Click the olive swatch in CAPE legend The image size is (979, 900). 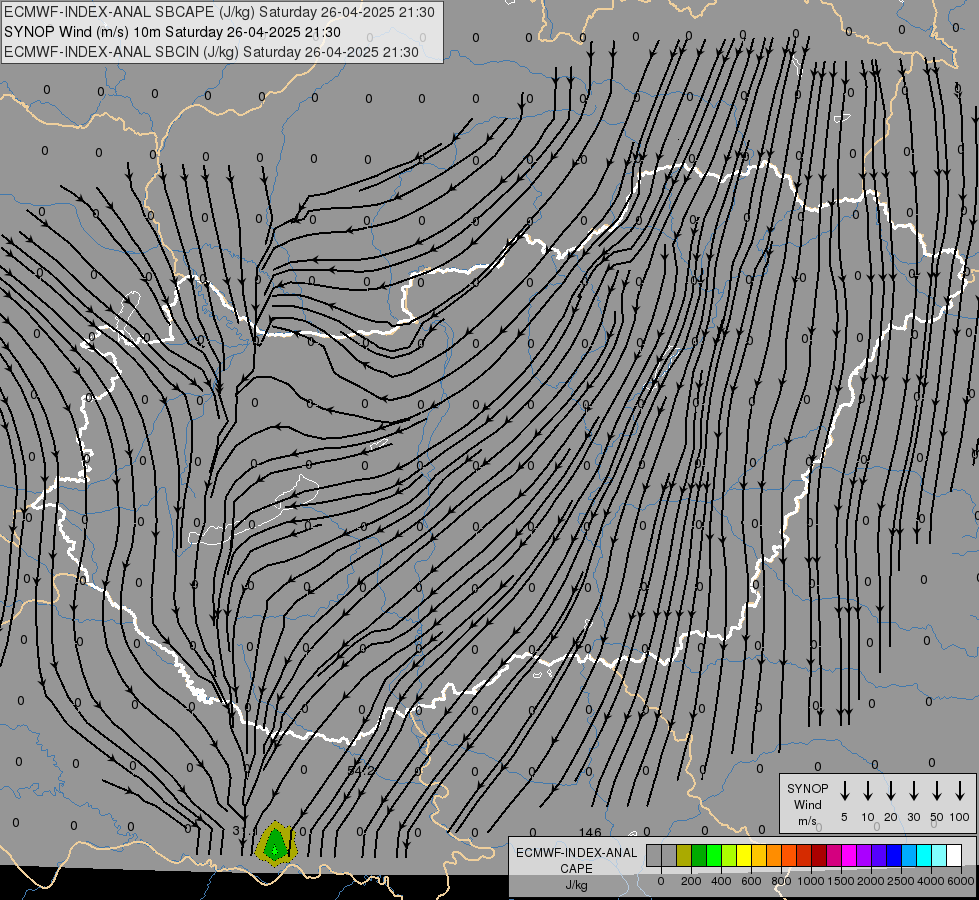click(684, 855)
